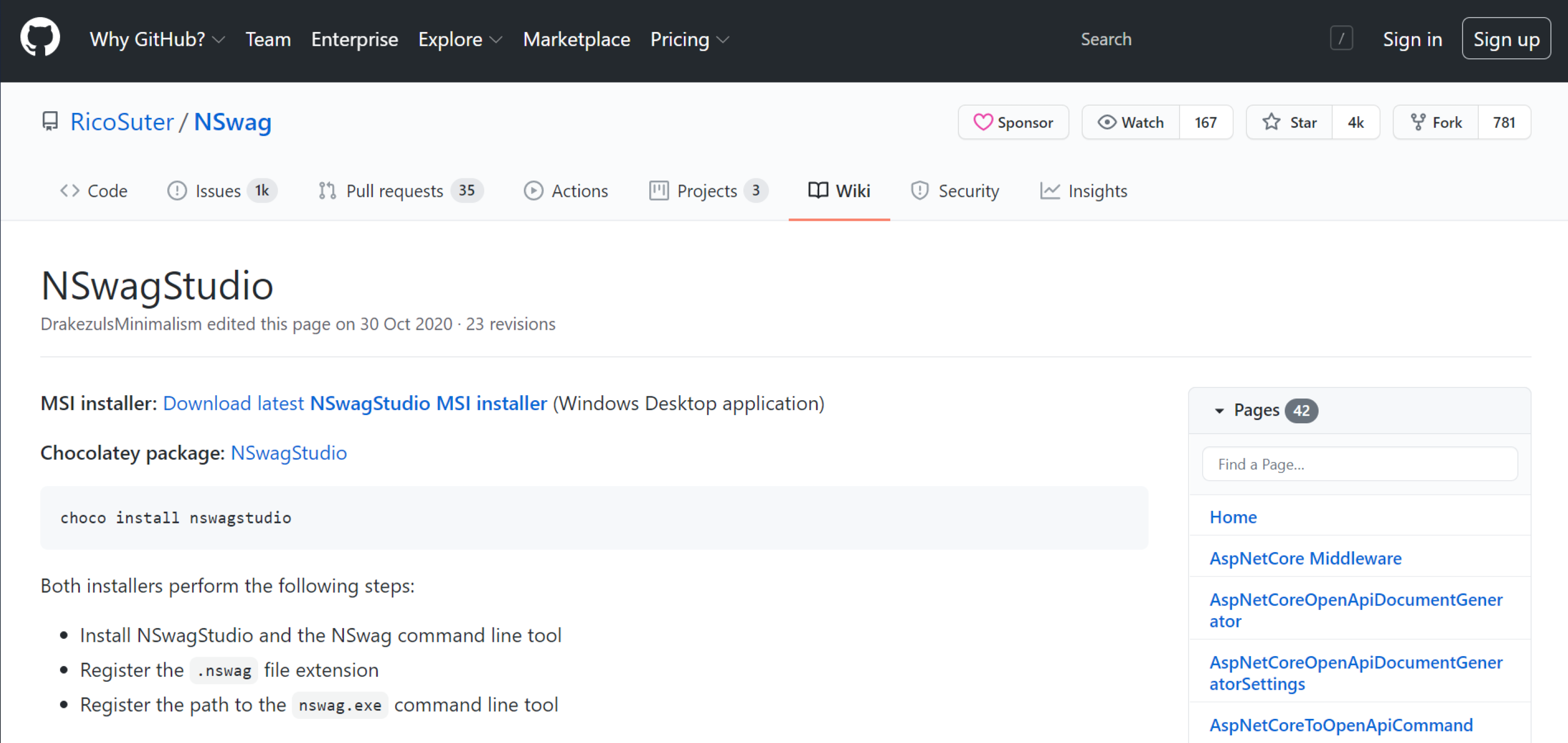The width and height of the screenshot is (1568, 743).
Task: Click the Security shield icon
Action: pyautogui.click(x=919, y=190)
